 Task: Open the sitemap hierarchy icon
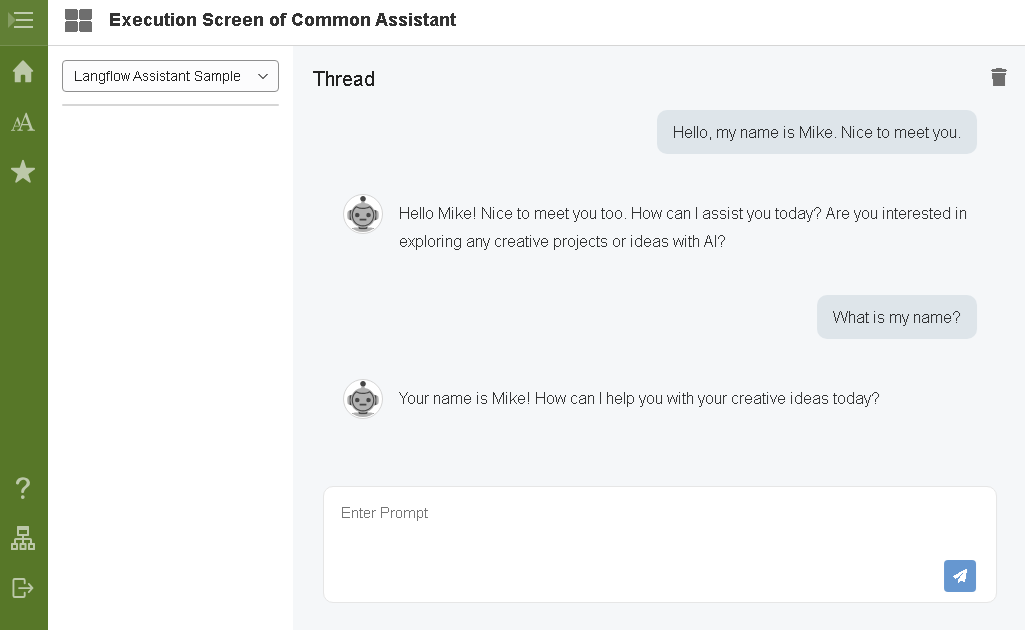[22, 538]
